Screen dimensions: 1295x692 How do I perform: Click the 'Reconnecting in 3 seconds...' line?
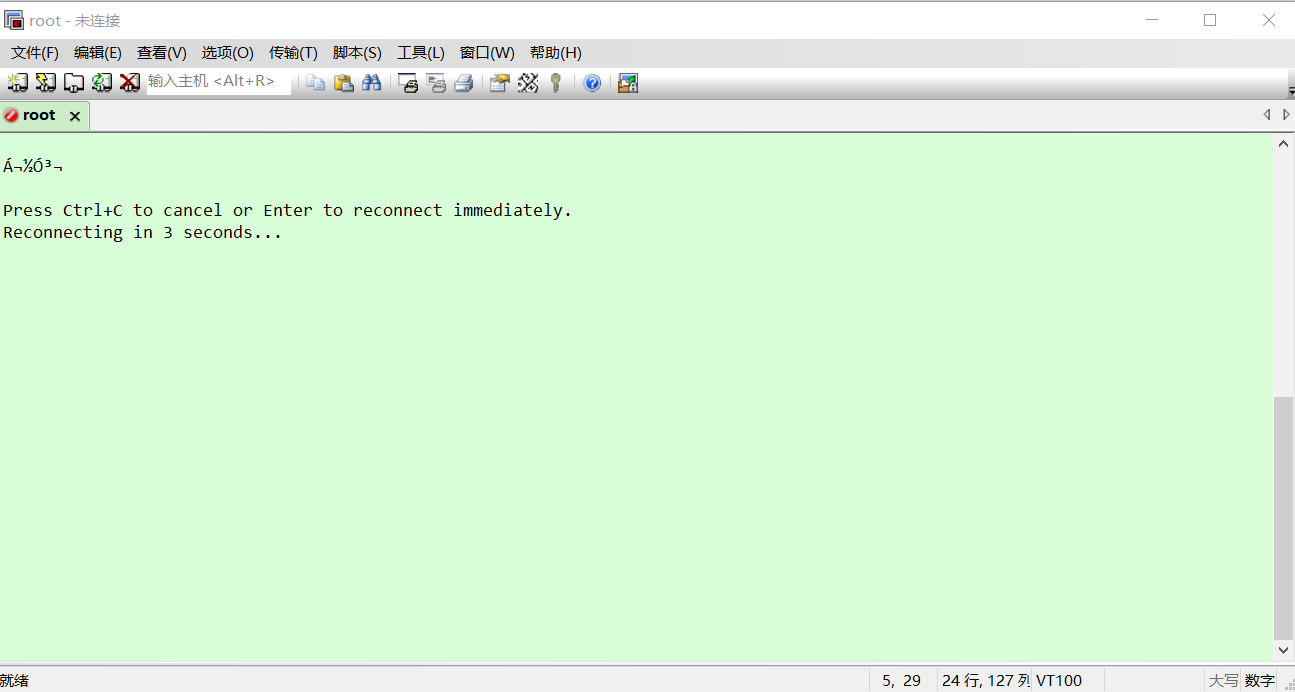142,232
